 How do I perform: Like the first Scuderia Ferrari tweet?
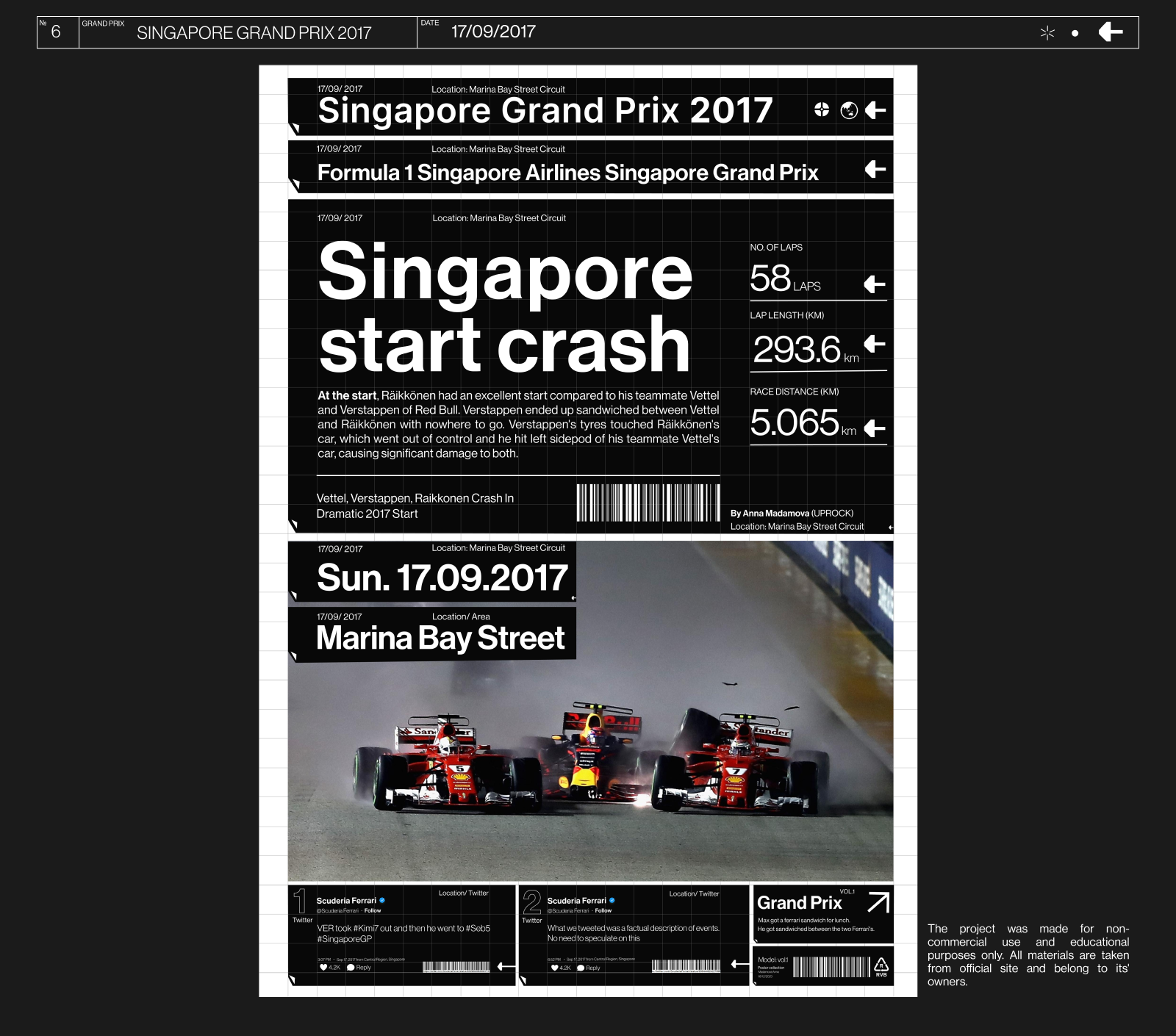pyautogui.click(x=323, y=968)
